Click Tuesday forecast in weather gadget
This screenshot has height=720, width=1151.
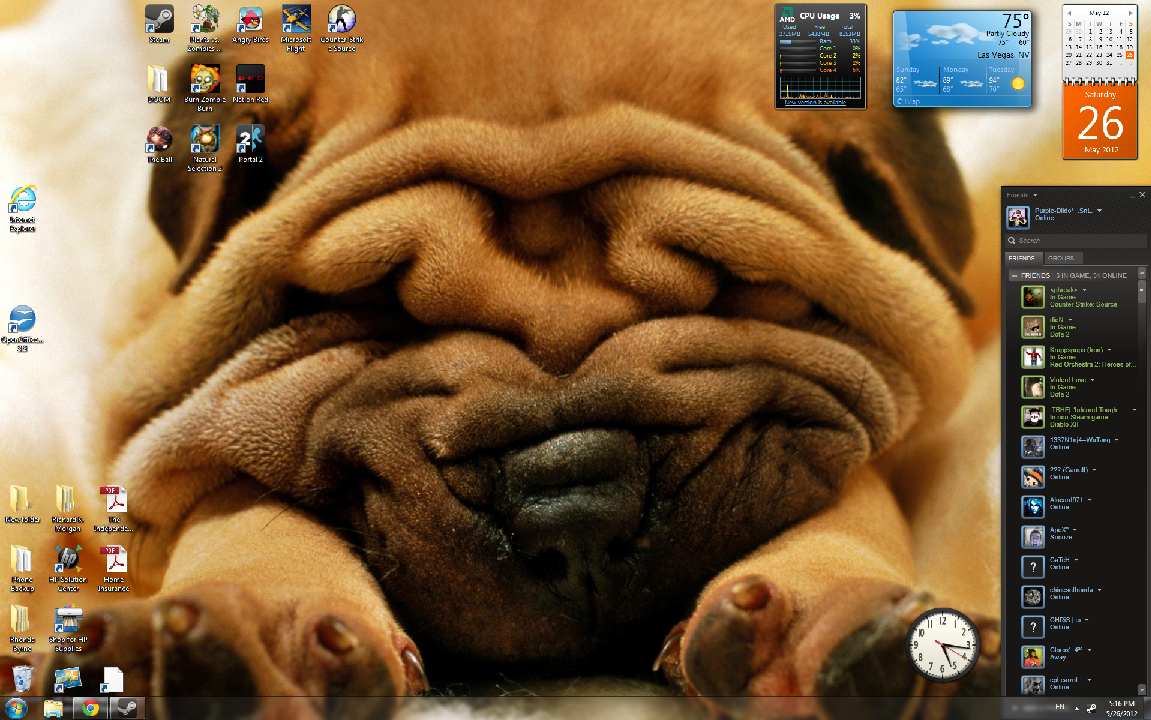1007,79
